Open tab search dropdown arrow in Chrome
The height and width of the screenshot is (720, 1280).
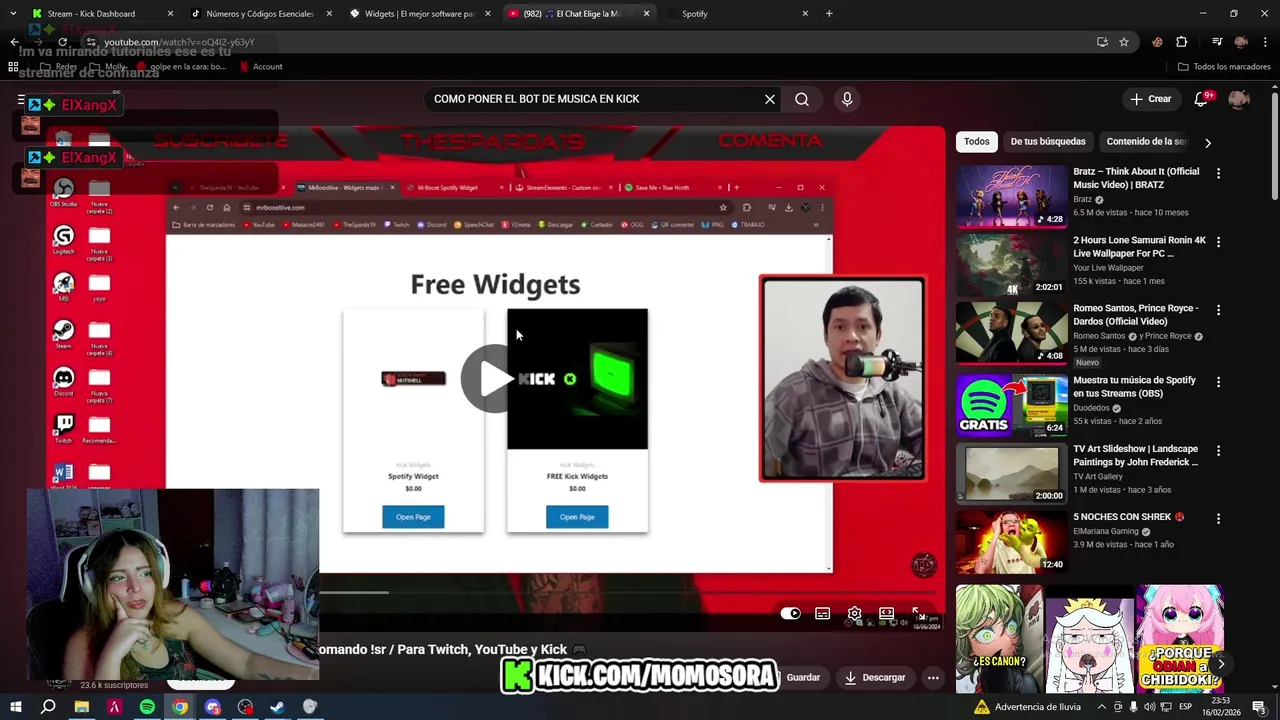tap(12, 14)
